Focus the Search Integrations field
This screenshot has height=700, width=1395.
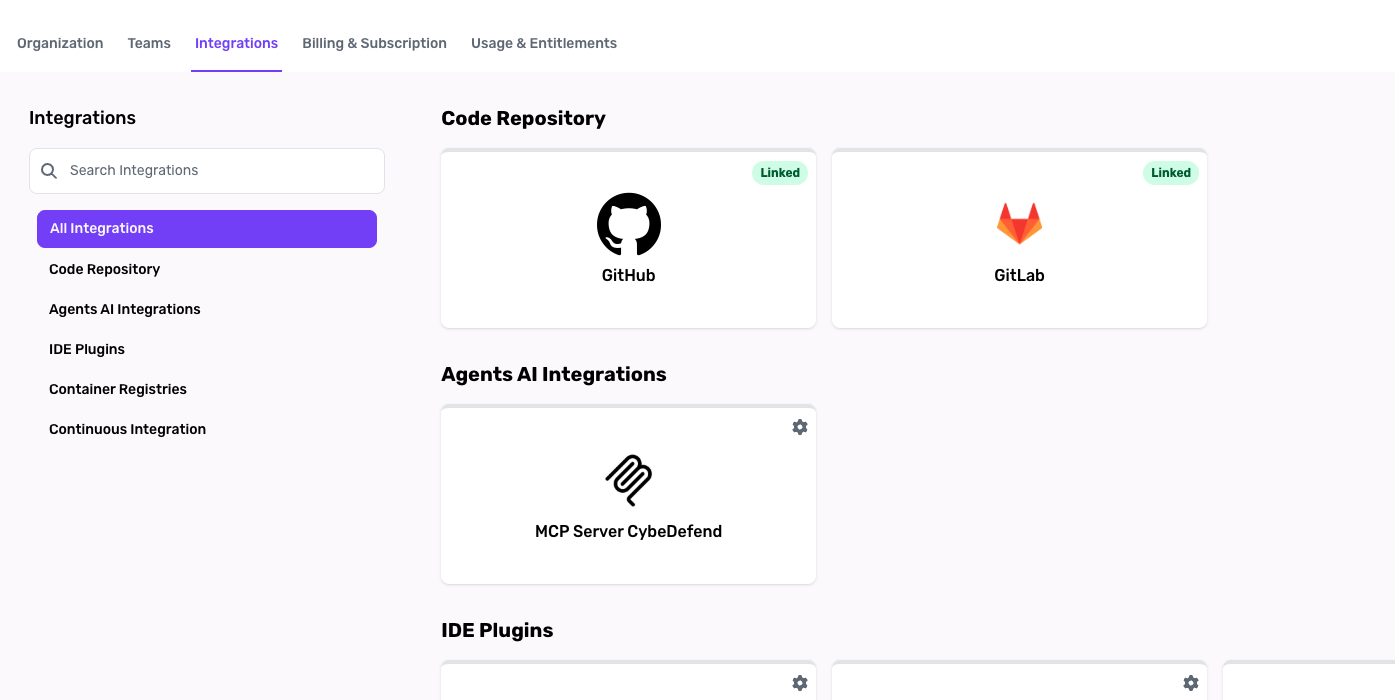pos(207,171)
